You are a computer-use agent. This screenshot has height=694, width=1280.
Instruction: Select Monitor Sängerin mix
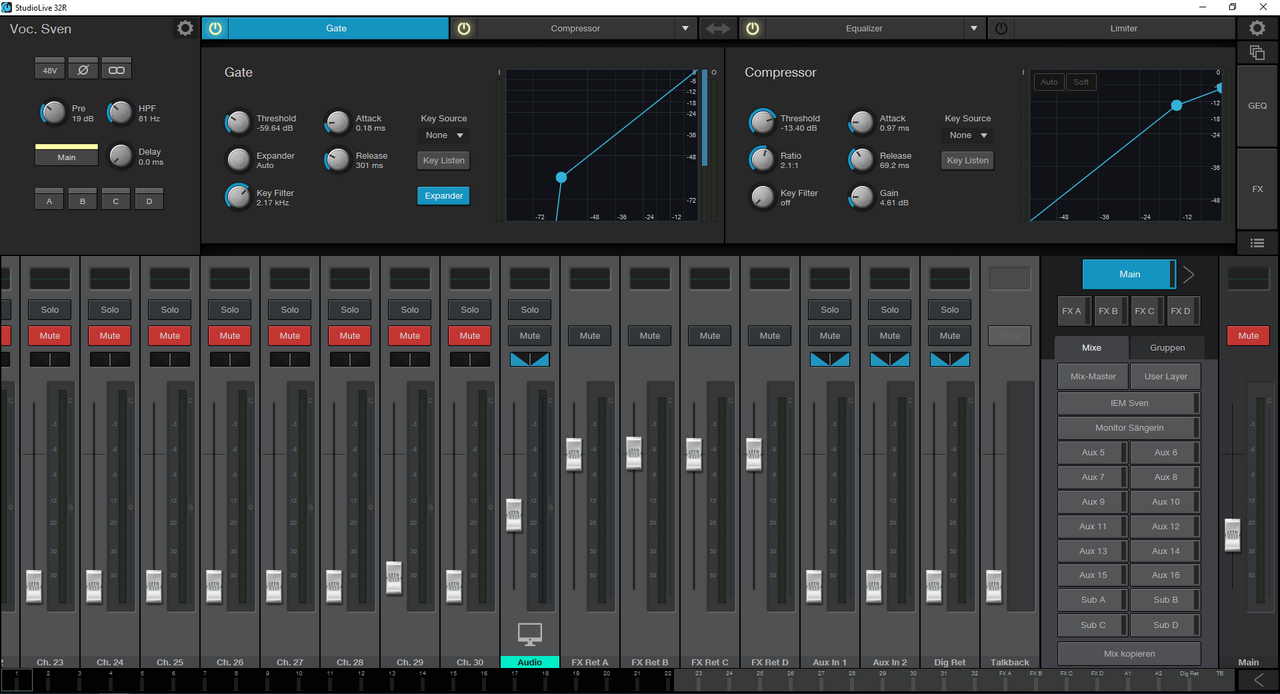(1129, 428)
